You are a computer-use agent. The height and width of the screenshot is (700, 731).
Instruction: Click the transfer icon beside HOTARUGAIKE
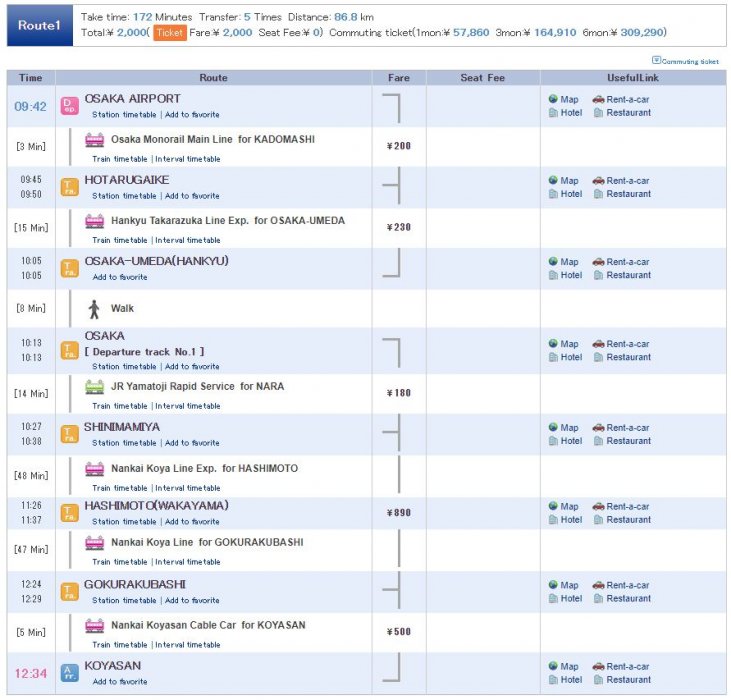(69, 187)
